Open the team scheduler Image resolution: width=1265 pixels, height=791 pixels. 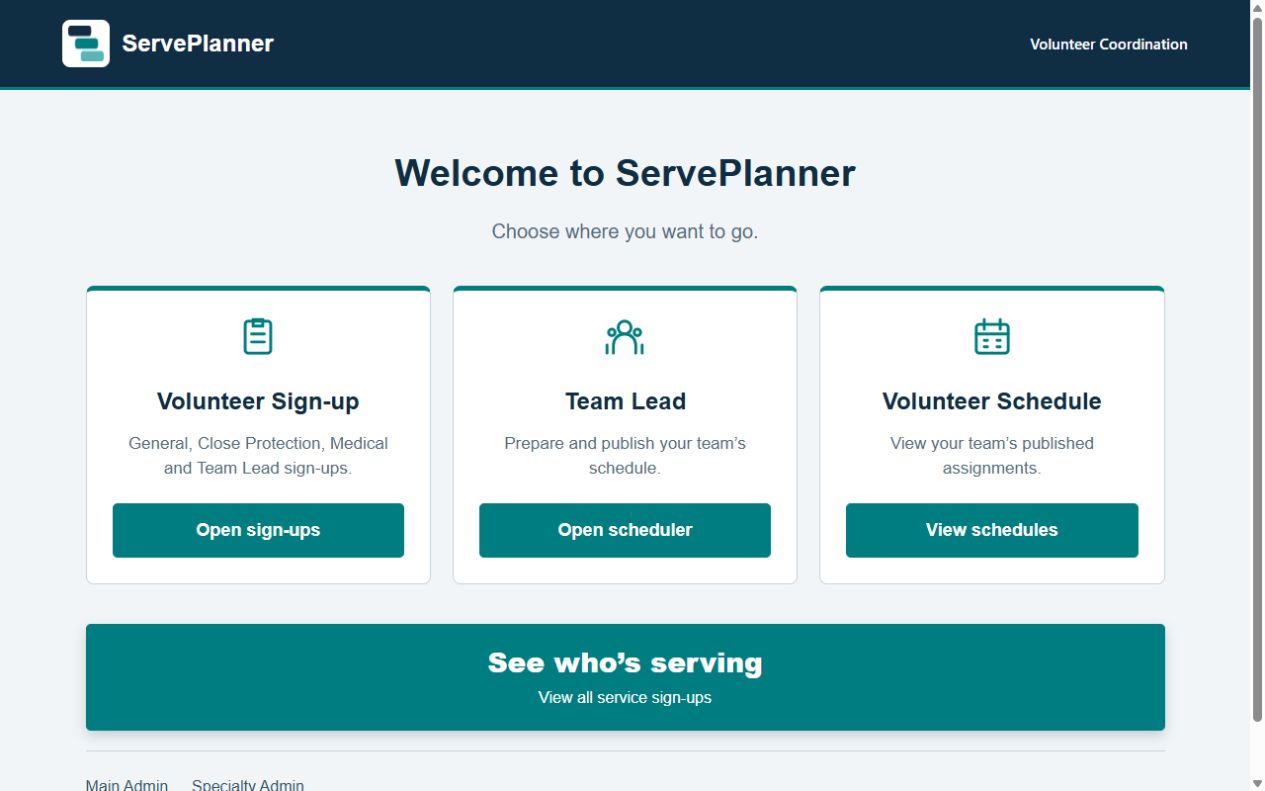click(625, 530)
